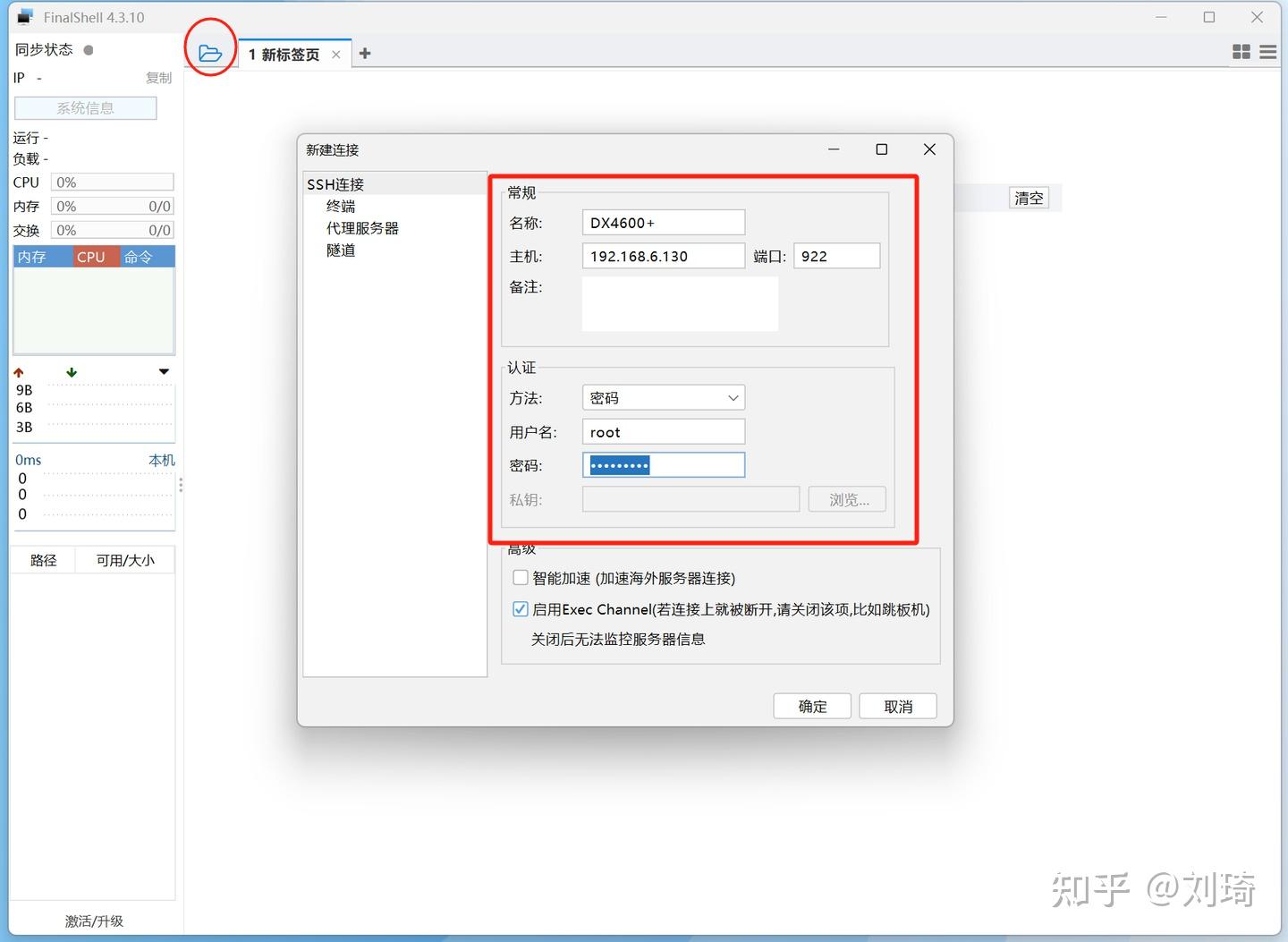Click the red upload arrow in traffic panel
The height and width of the screenshot is (942, 1288).
20,371
